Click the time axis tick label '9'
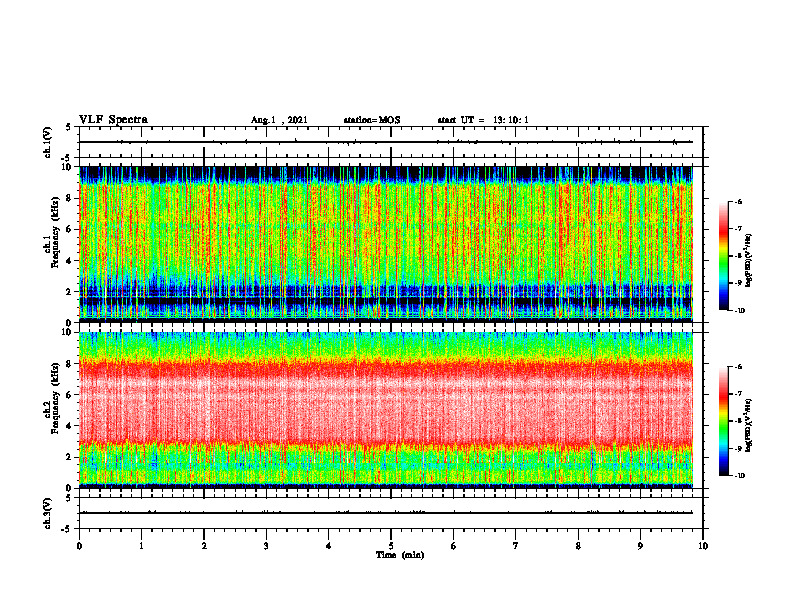 coord(640,546)
